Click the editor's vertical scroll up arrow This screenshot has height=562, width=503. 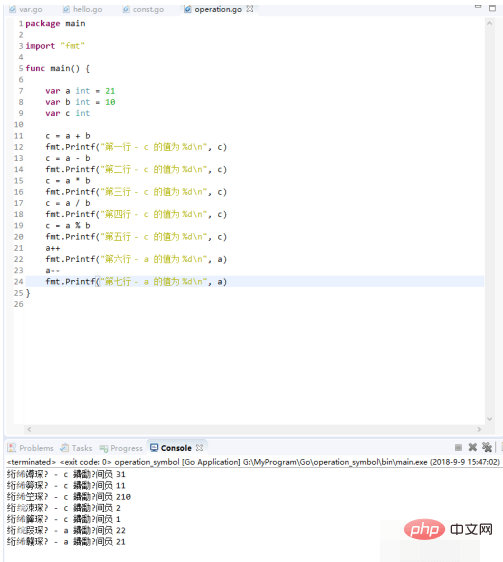coord(489,23)
